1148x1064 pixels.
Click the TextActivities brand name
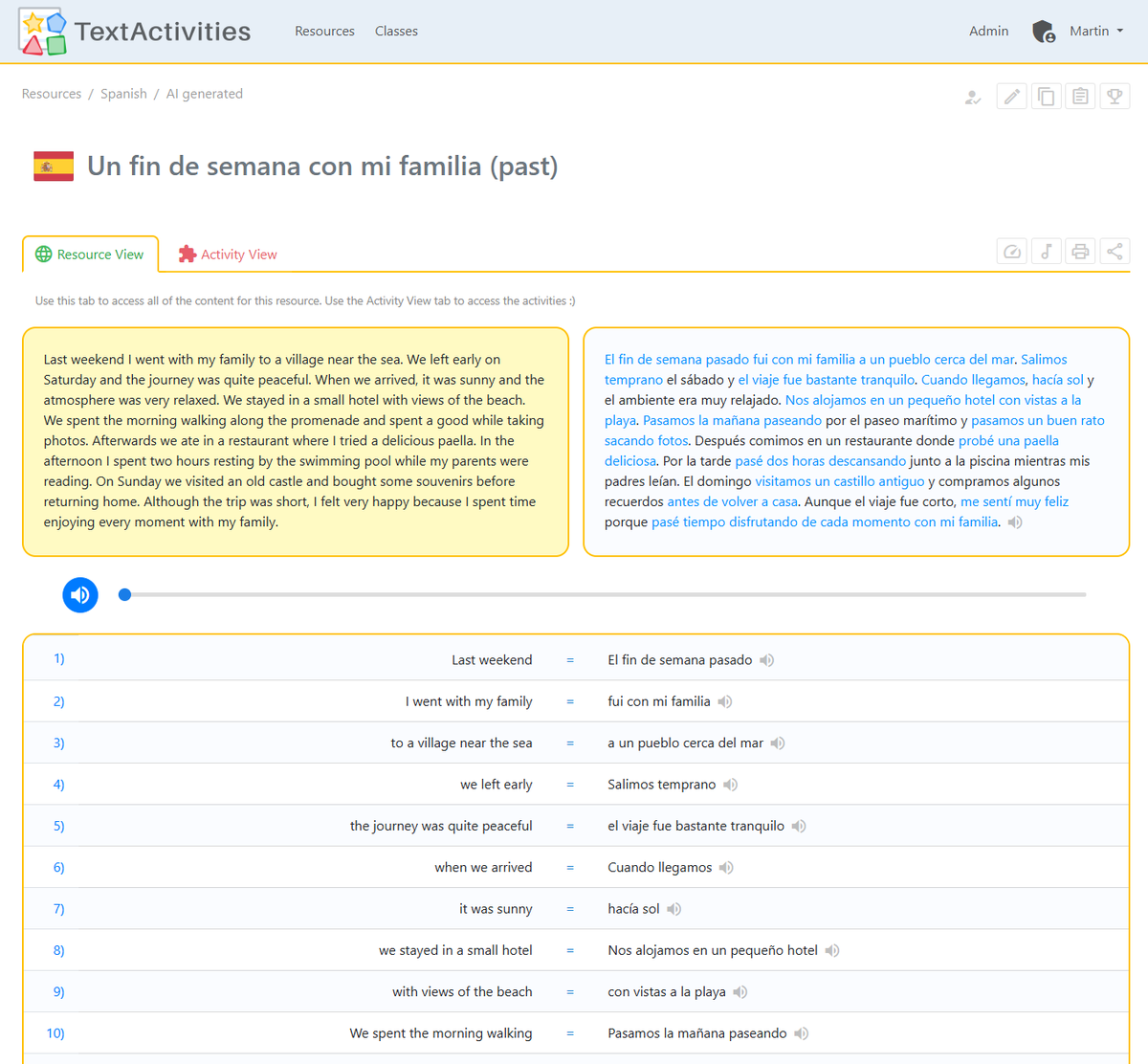point(163,32)
